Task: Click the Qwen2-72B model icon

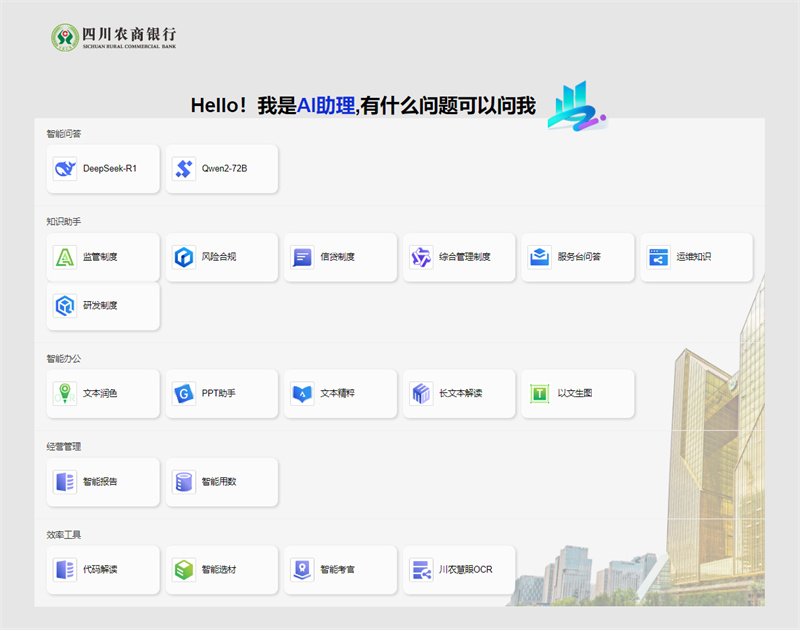Action: click(x=184, y=169)
